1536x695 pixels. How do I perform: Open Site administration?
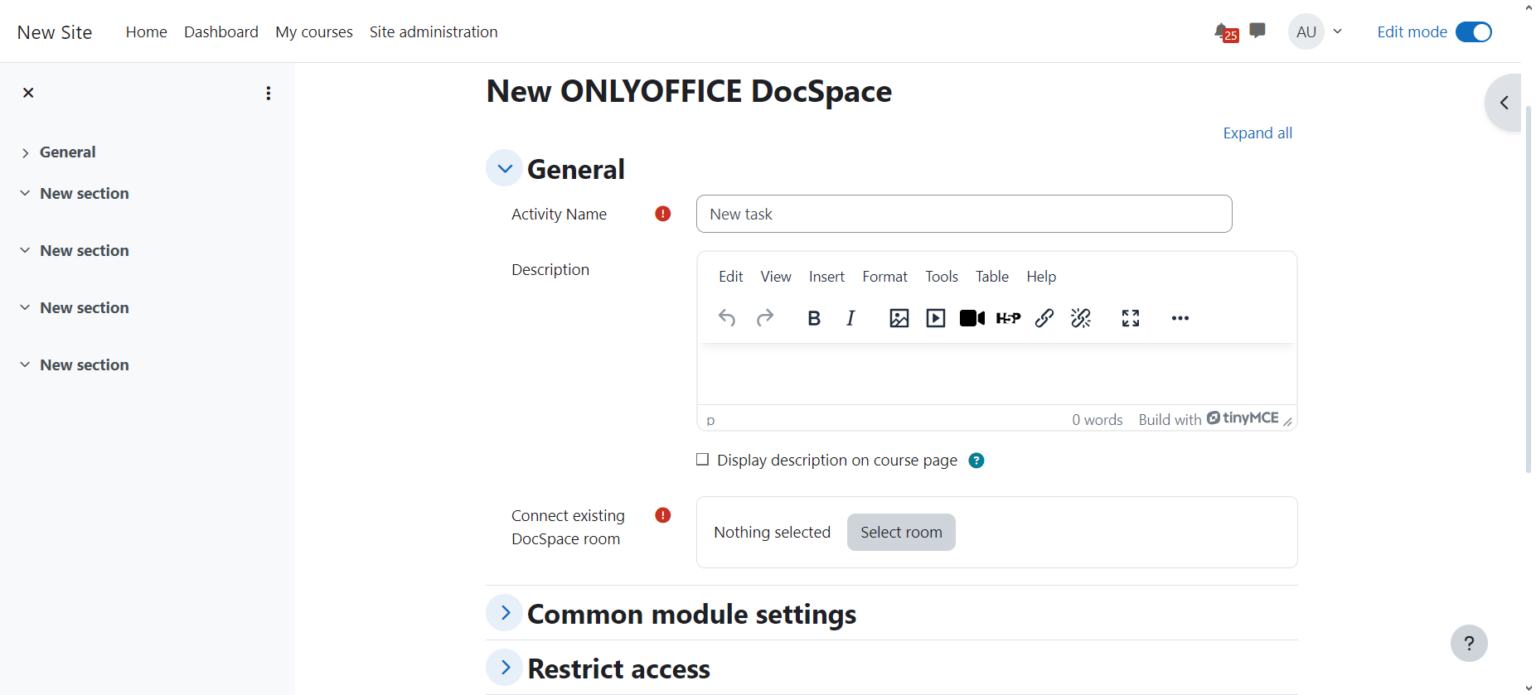434,32
